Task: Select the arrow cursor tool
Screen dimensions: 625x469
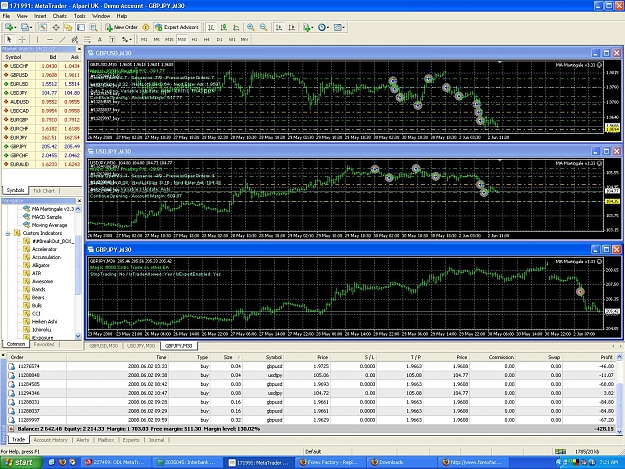Action: [9, 39]
